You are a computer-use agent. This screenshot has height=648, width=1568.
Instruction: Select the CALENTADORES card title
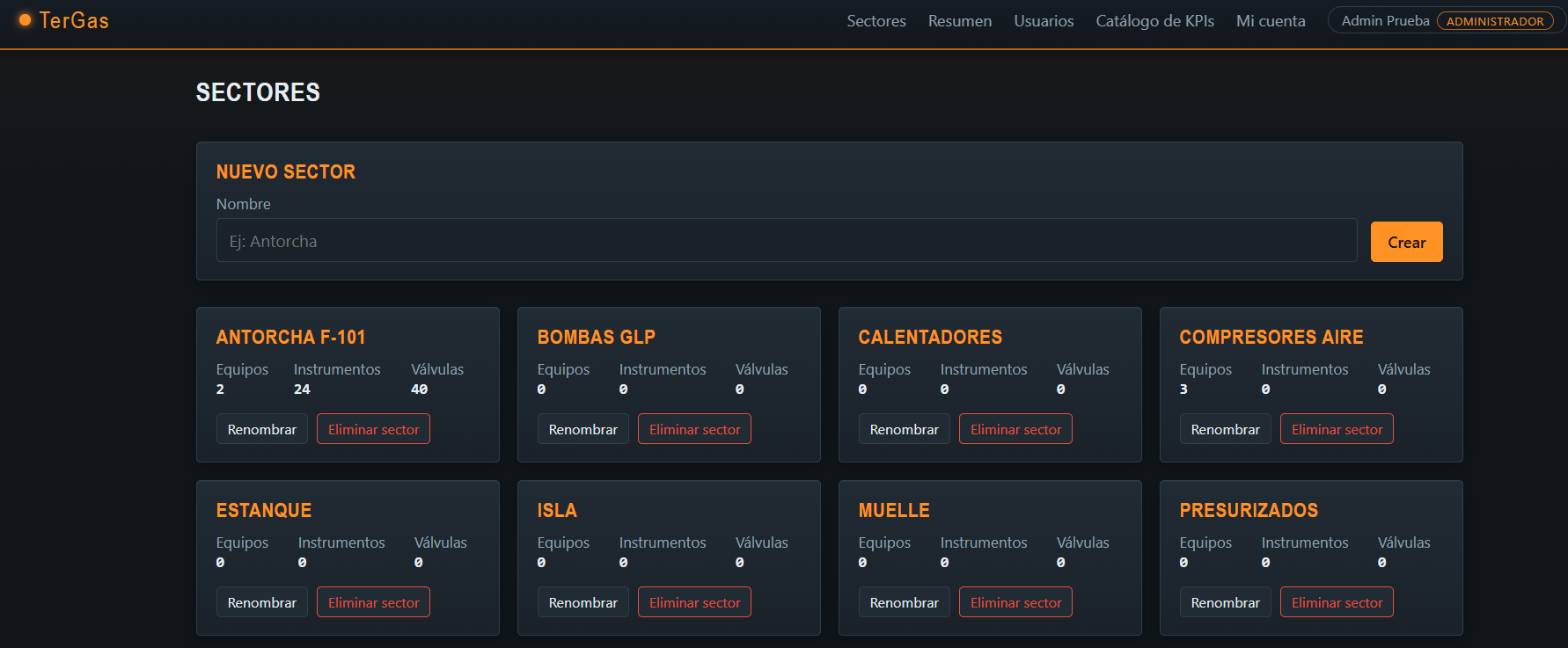pyautogui.click(x=930, y=337)
